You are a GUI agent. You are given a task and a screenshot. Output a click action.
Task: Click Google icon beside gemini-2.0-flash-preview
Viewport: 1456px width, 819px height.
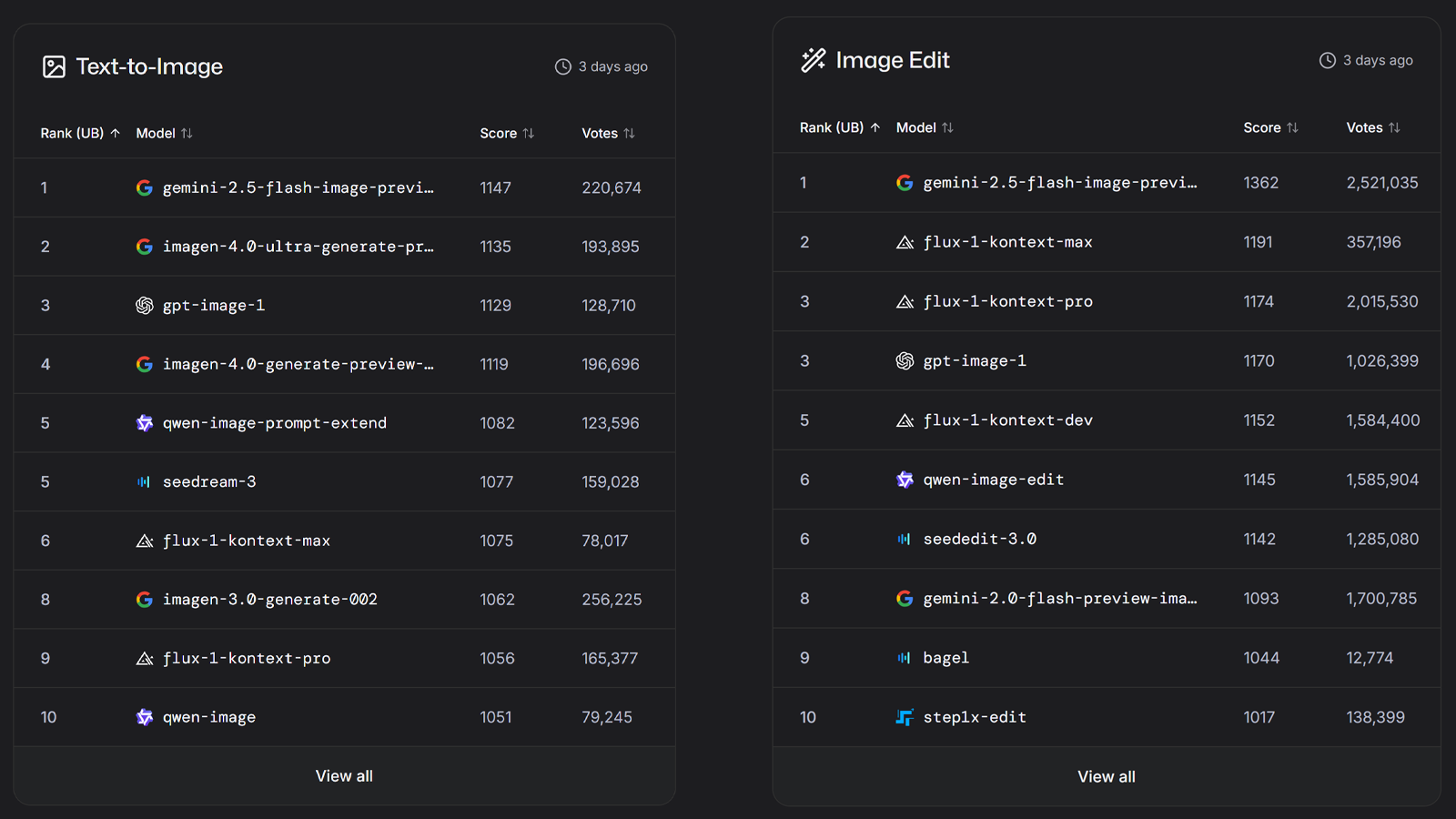tap(905, 599)
